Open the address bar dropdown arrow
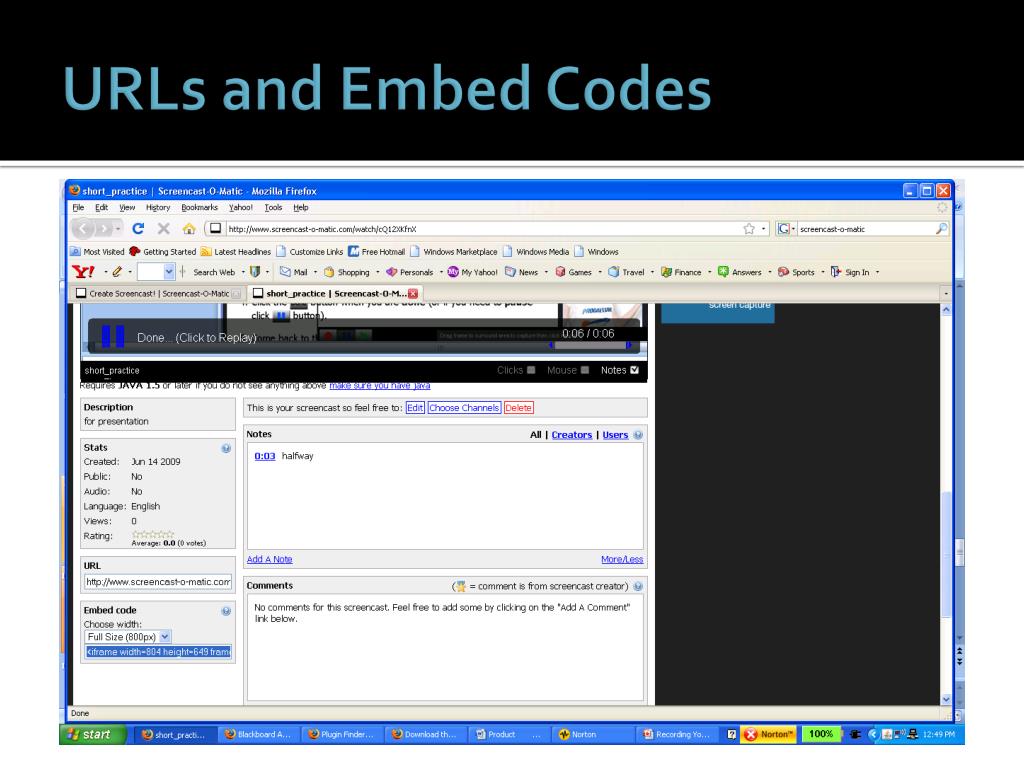This screenshot has height=768, width=1024. coord(763,229)
